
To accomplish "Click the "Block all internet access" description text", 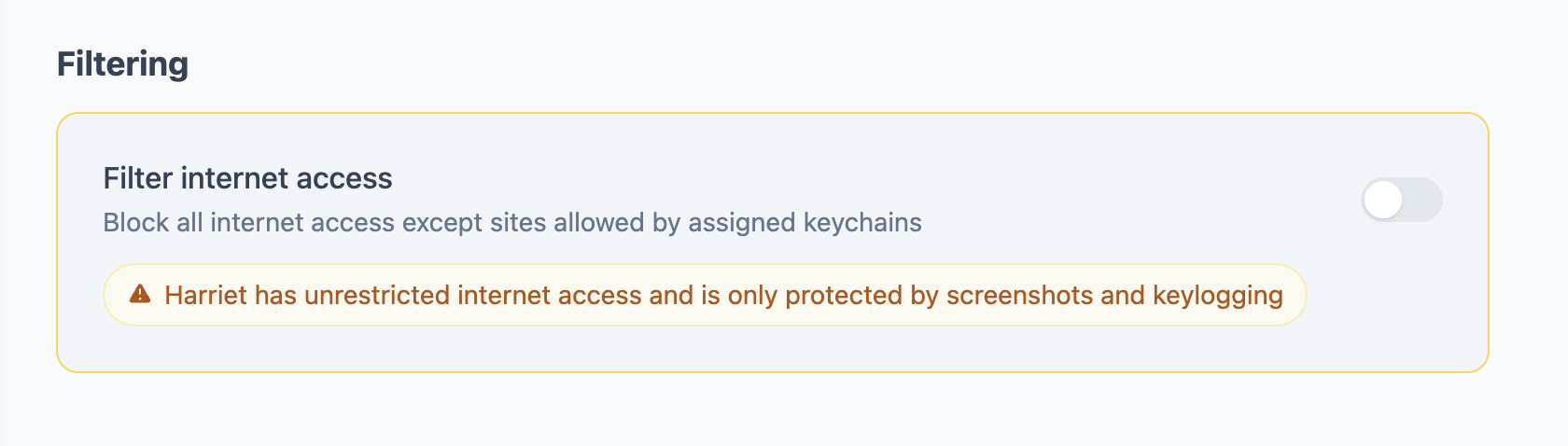I will (511, 223).
